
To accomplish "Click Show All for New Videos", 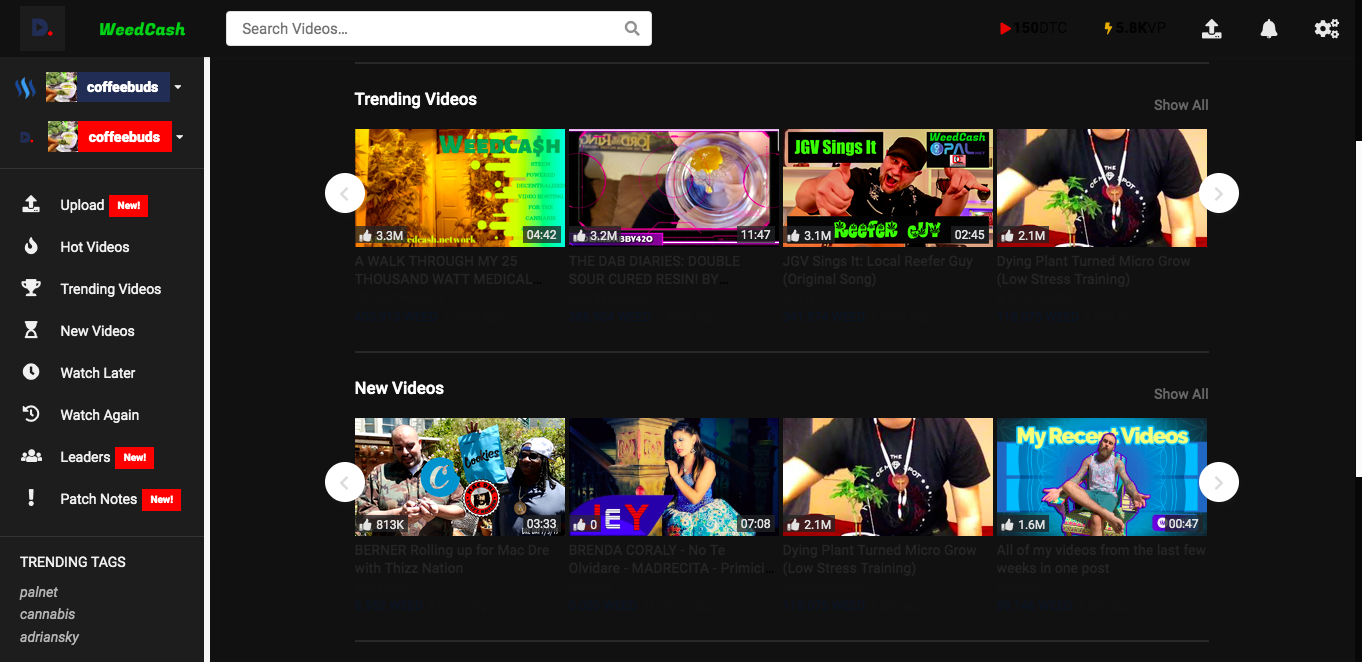I will pos(1181,394).
